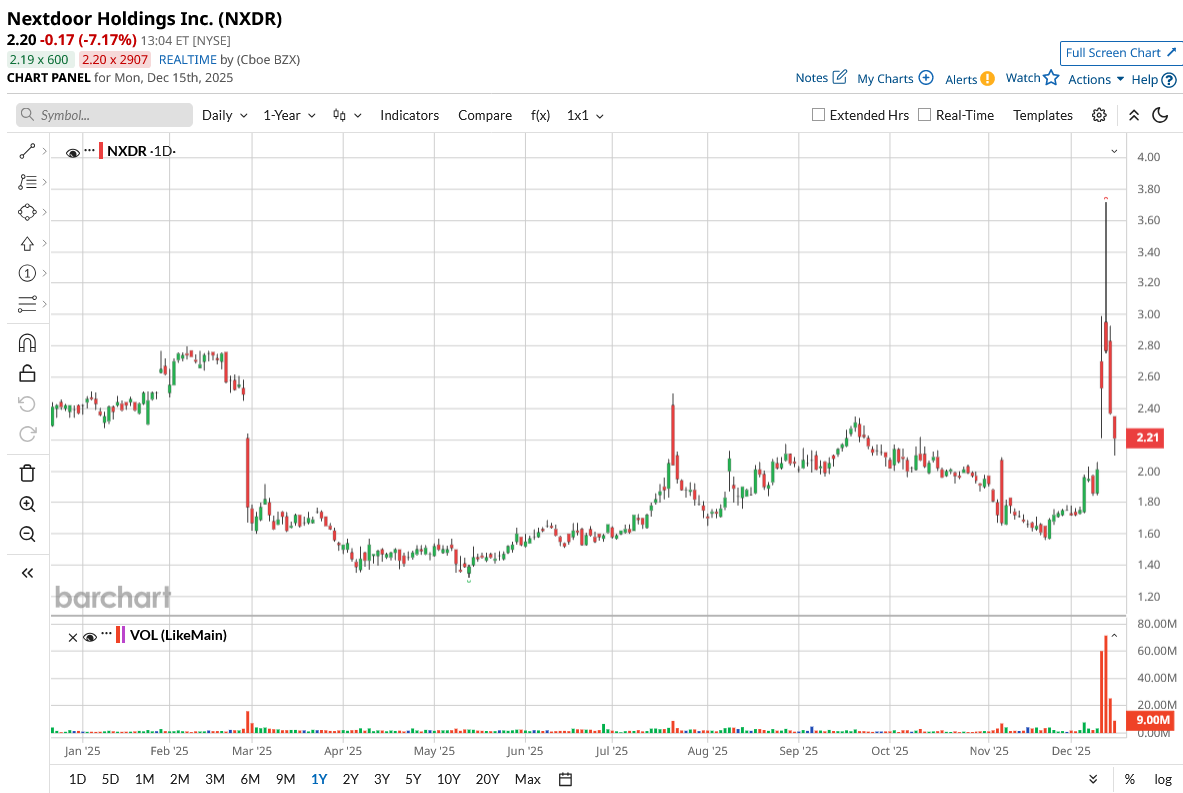Select the Max time range
The height and width of the screenshot is (793, 1183).
point(527,779)
